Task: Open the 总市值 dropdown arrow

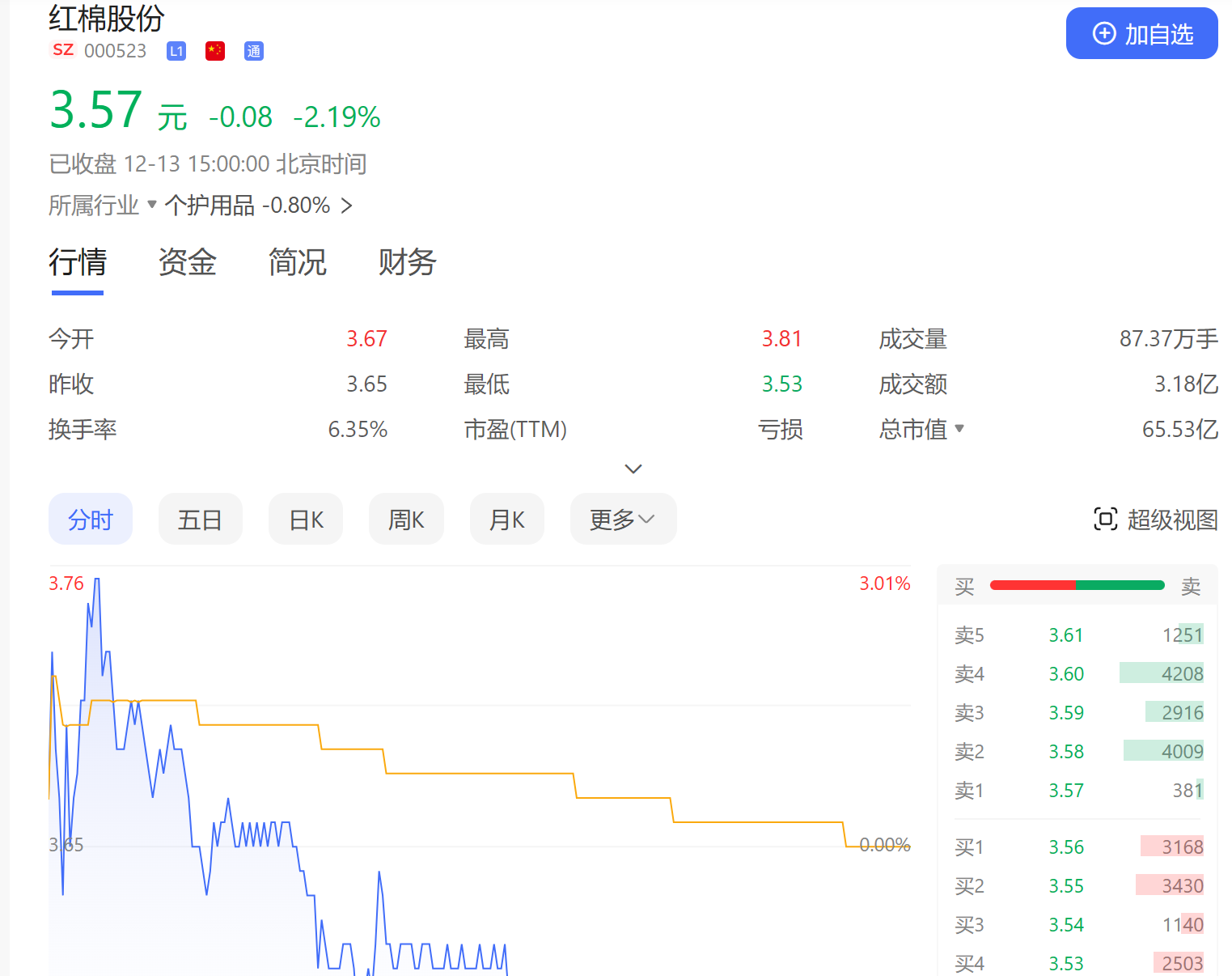Action: coord(959,428)
